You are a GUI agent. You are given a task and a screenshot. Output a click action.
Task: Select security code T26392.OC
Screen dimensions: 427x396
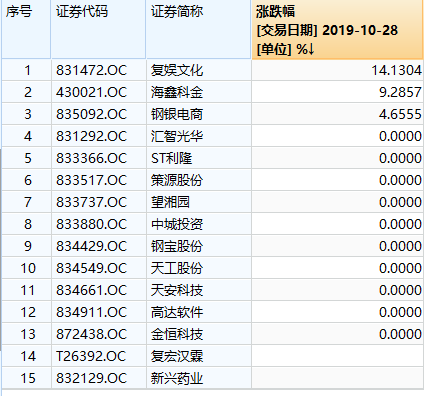(92, 356)
